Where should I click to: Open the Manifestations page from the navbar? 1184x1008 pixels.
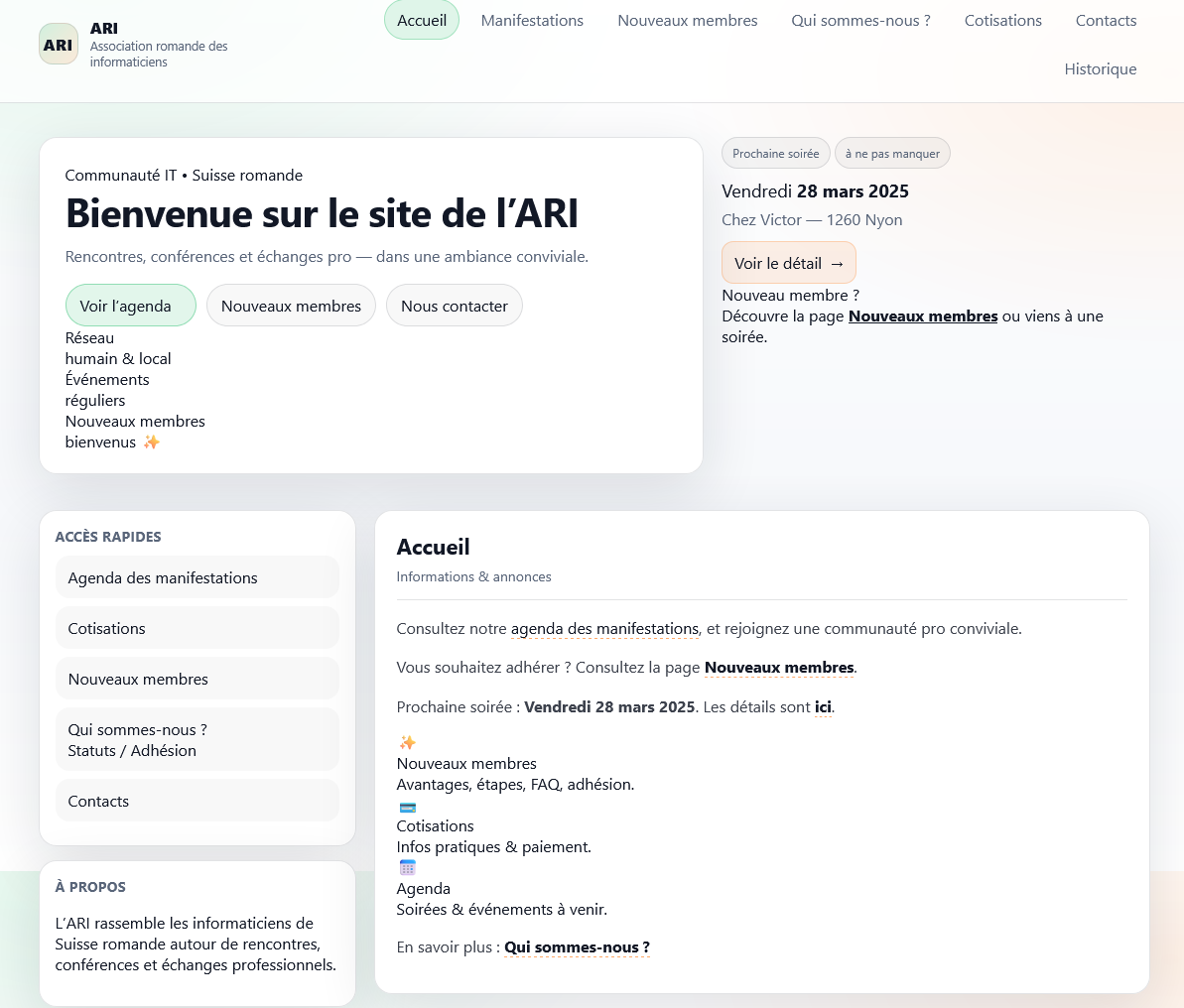532,20
